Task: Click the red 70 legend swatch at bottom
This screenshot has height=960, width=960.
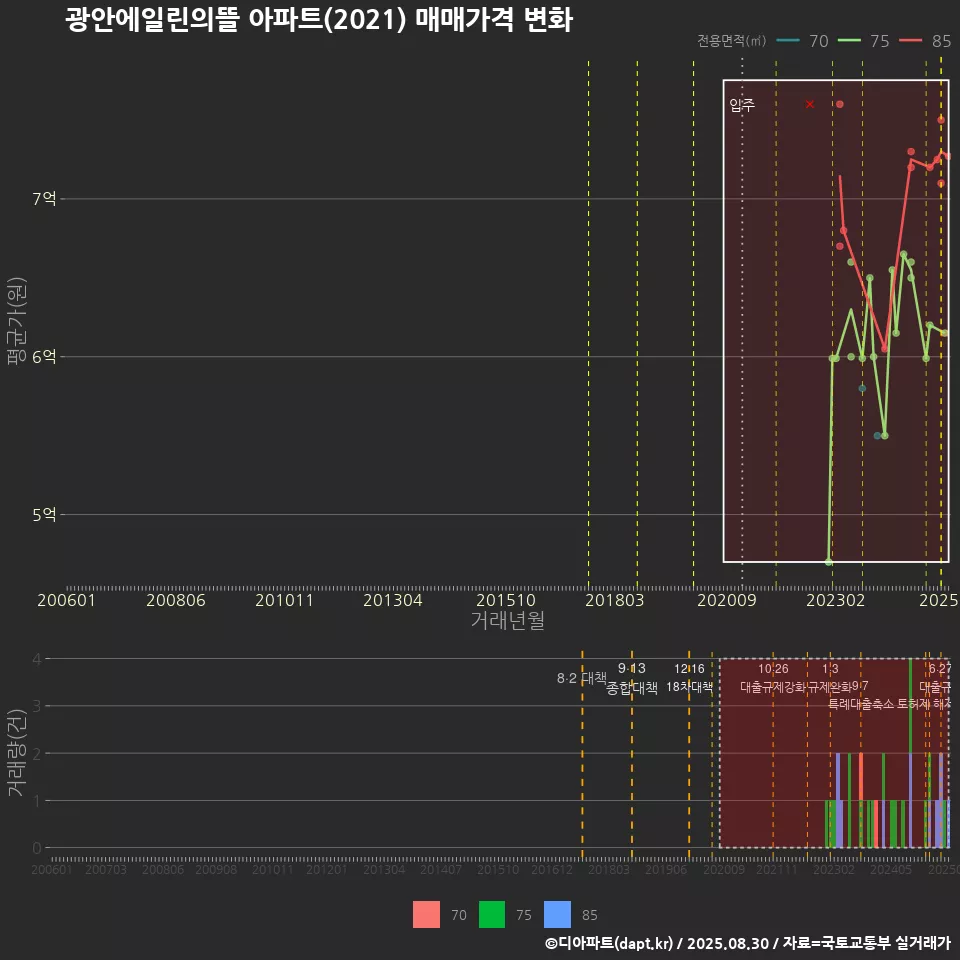Action: [426, 915]
